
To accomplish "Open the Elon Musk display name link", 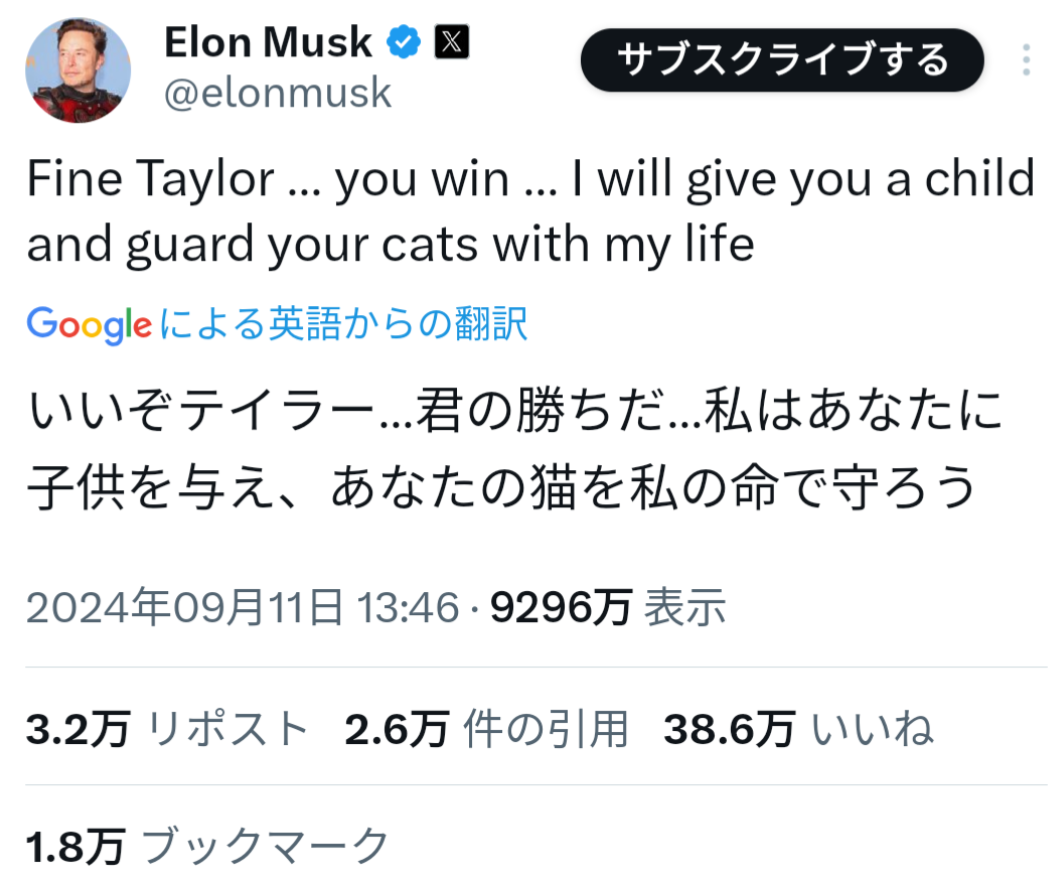I will 268,42.
